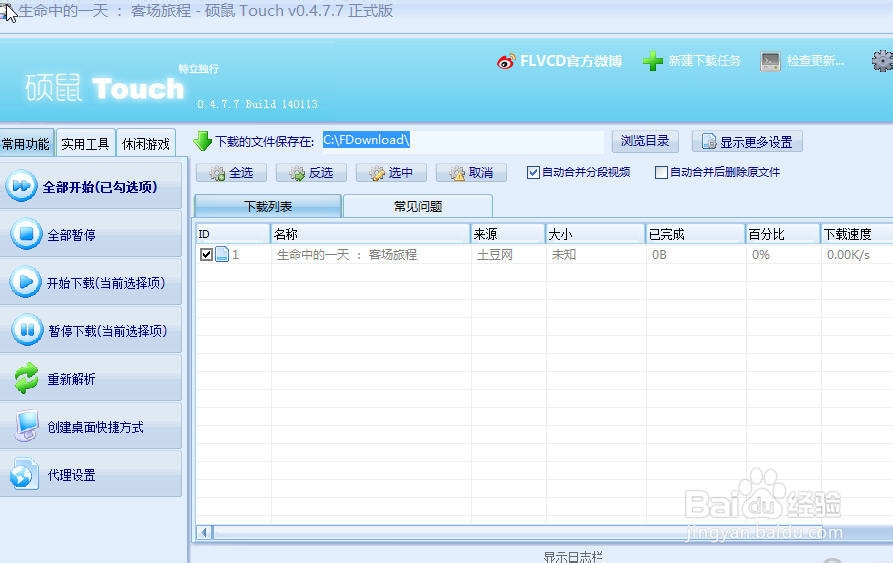Screen dimensions: 893x563
Task: Click the 创建桌面快捷方式 monitor icon
Action: (26, 426)
